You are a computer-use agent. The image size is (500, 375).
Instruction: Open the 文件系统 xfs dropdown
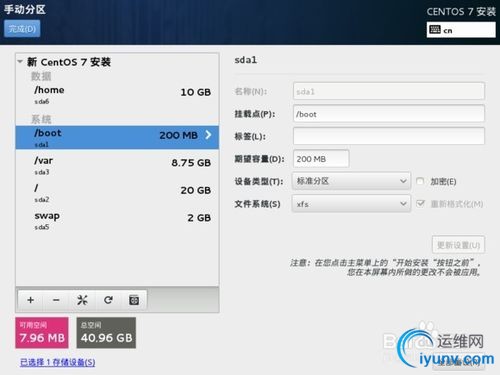coord(351,203)
